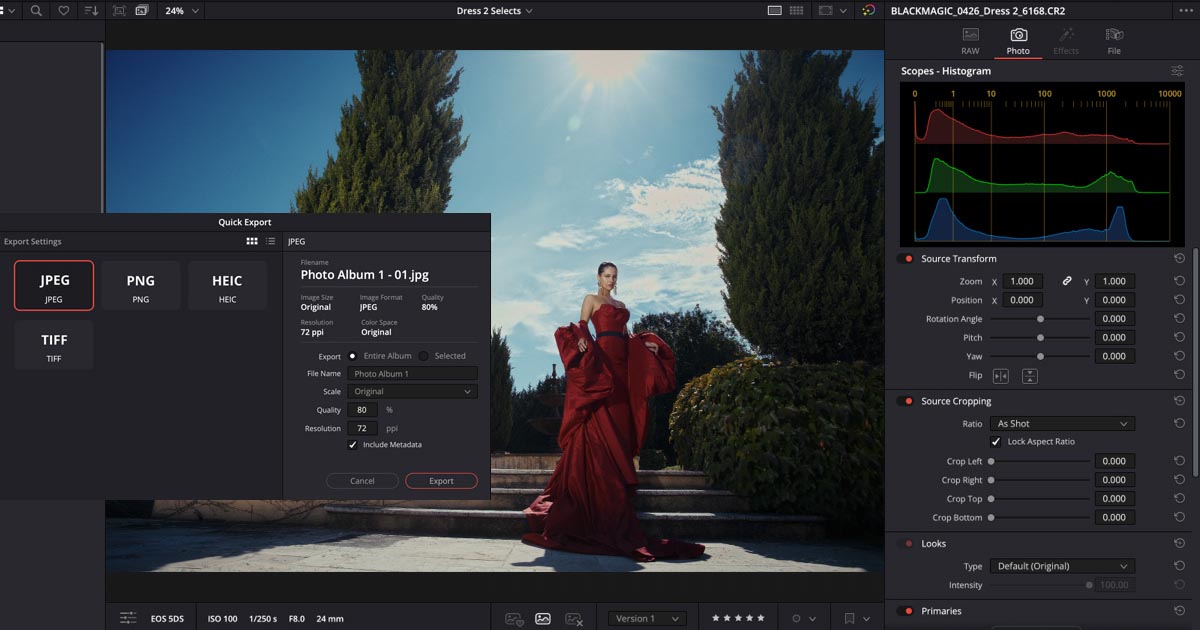
Task: Open the sort order icon
Action: tap(91, 10)
